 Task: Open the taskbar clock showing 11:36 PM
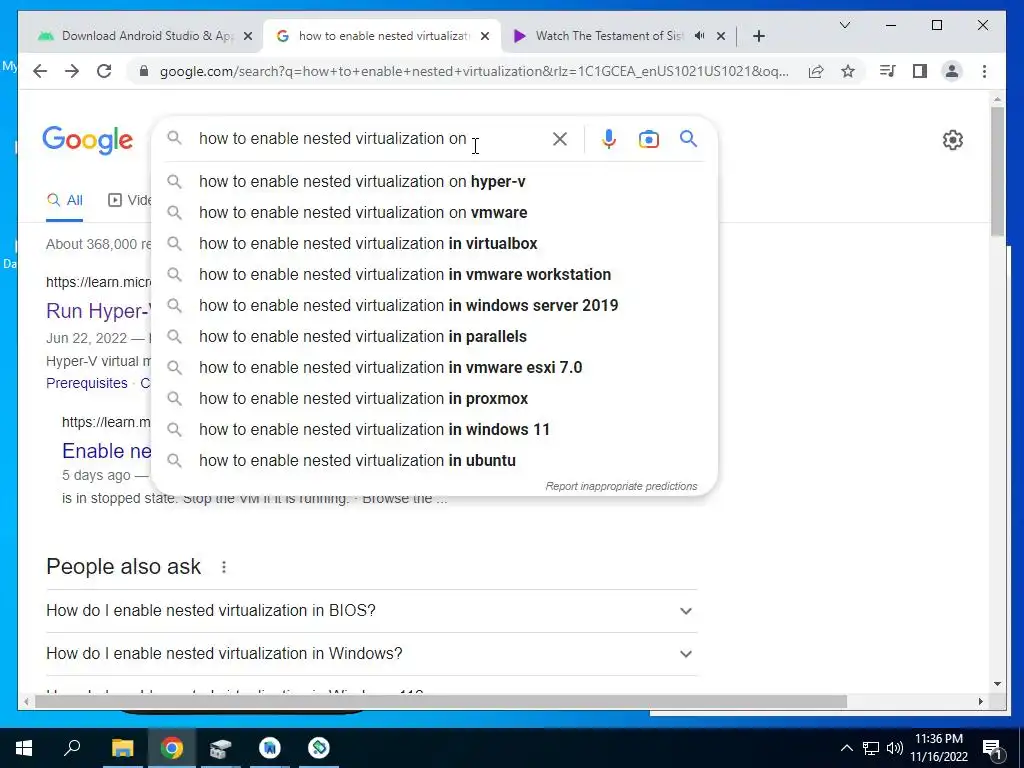coord(938,748)
